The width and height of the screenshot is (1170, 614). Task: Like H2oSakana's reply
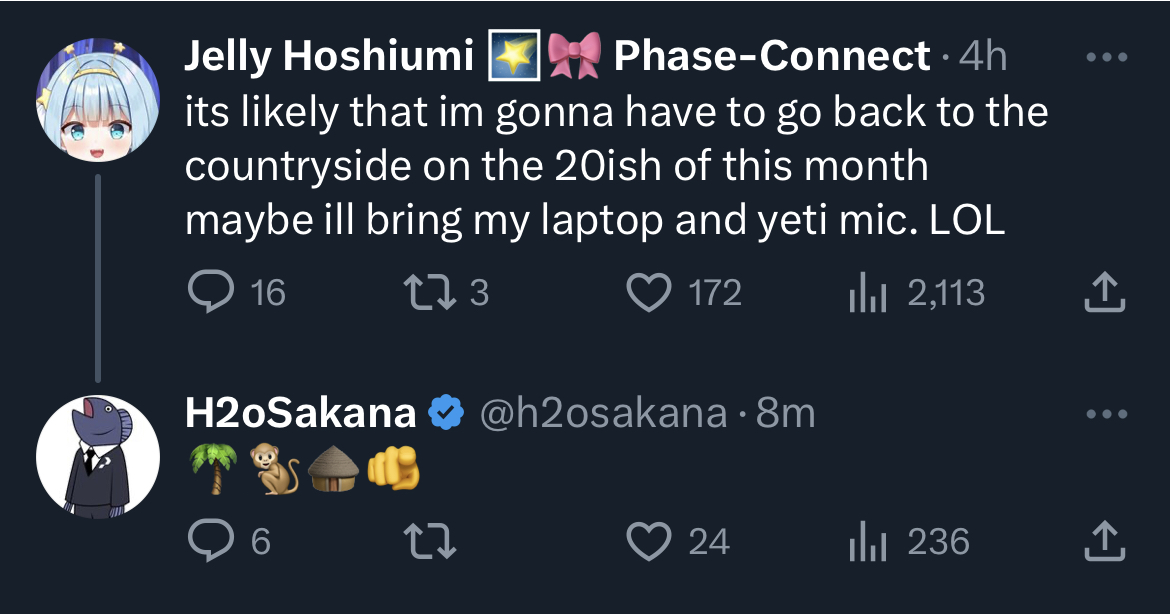point(678,541)
